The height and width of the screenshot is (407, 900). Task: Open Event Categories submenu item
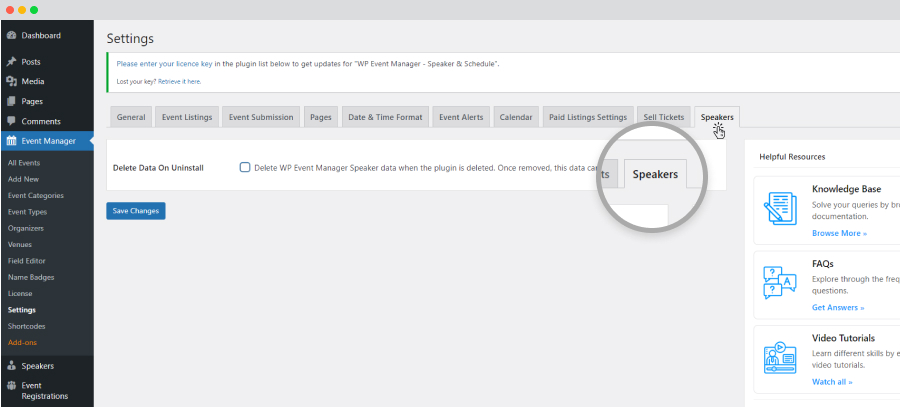click(x=36, y=196)
